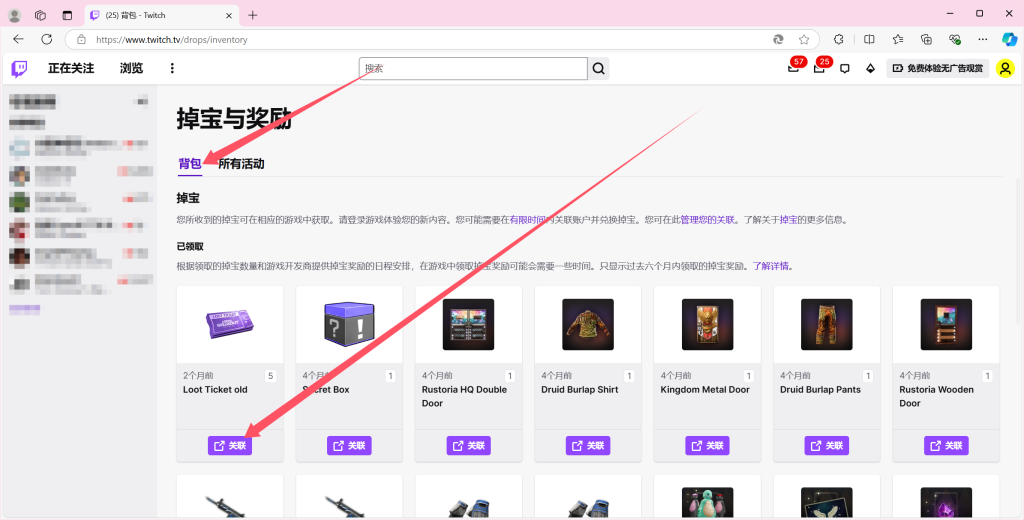
Task: Follow the 了解详情 link
Action: 771,266
